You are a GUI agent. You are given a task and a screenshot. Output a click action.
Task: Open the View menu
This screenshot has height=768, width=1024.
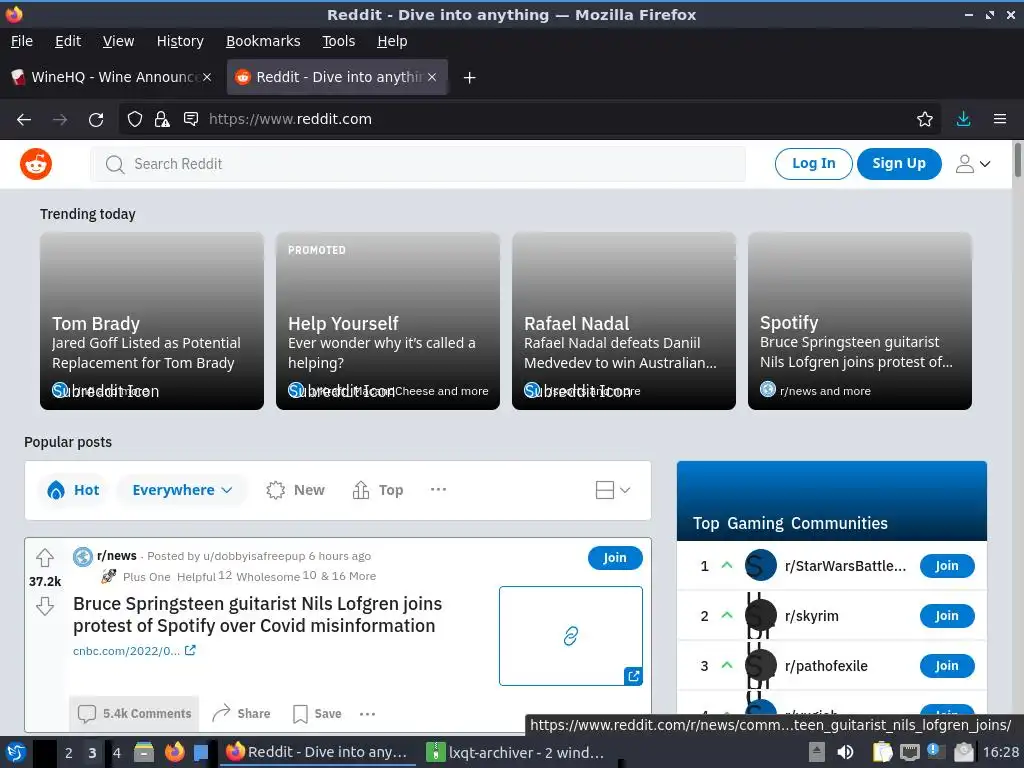tap(118, 41)
